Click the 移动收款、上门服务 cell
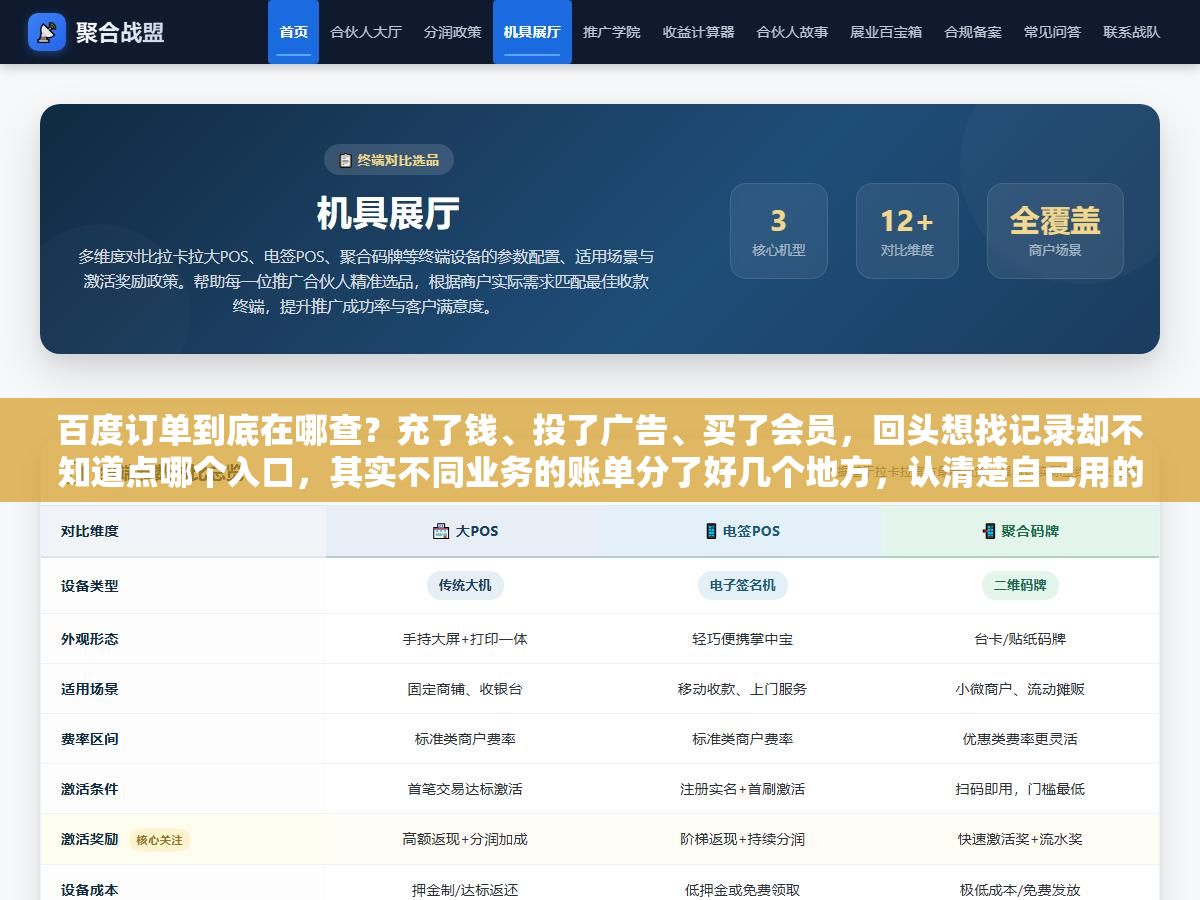 pyautogui.click(x=743, y=689)
